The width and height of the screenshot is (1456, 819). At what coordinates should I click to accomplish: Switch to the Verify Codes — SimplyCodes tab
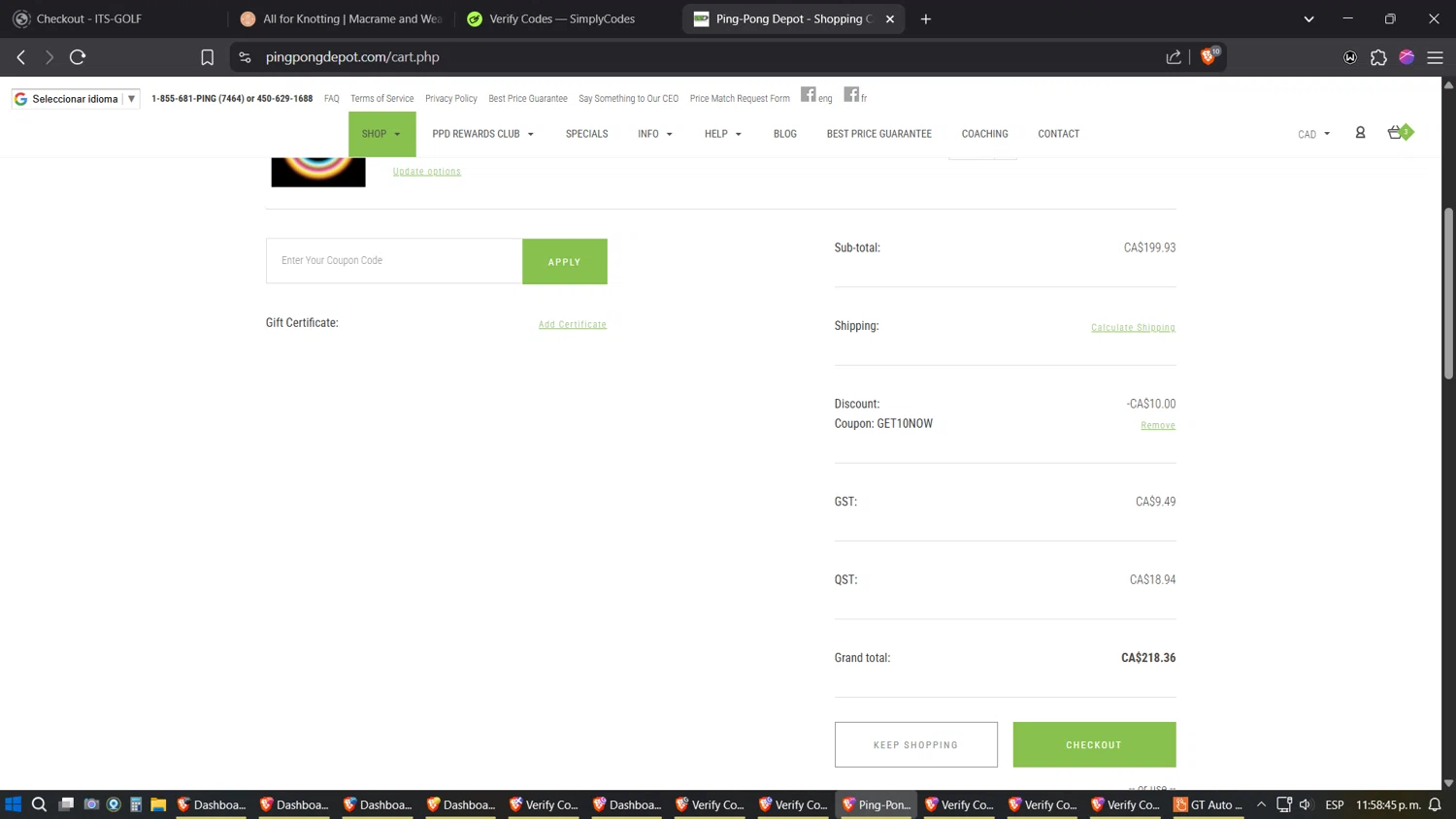[x=566, y=18]
